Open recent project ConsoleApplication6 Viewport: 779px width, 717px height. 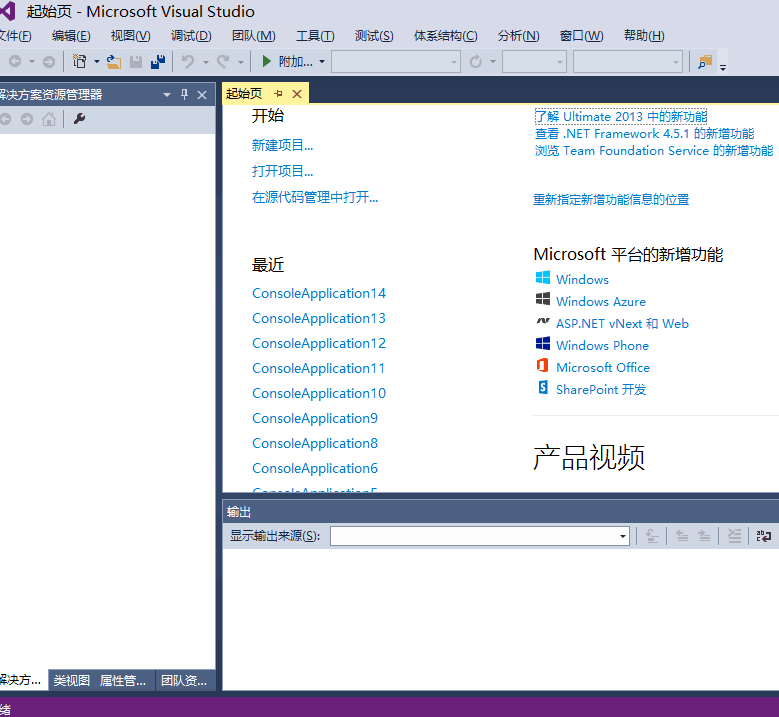point(315,468)
